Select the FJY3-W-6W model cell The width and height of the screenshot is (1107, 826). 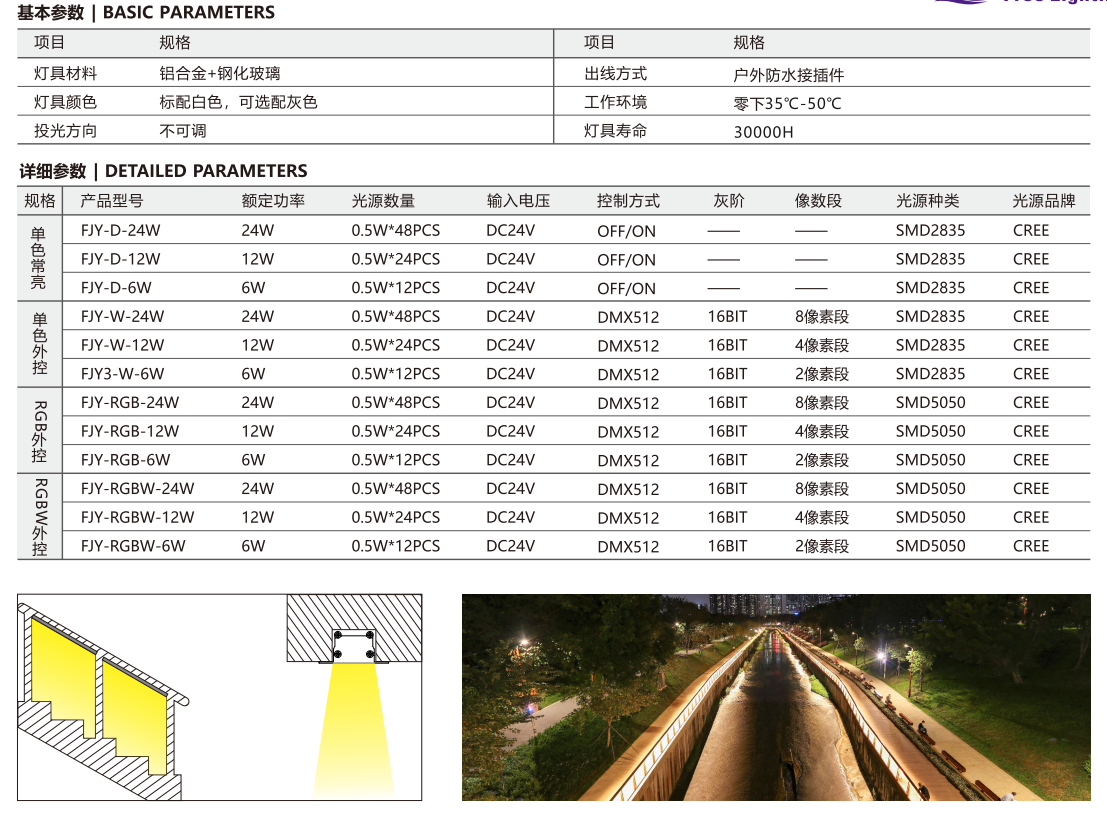coord(122,374)
